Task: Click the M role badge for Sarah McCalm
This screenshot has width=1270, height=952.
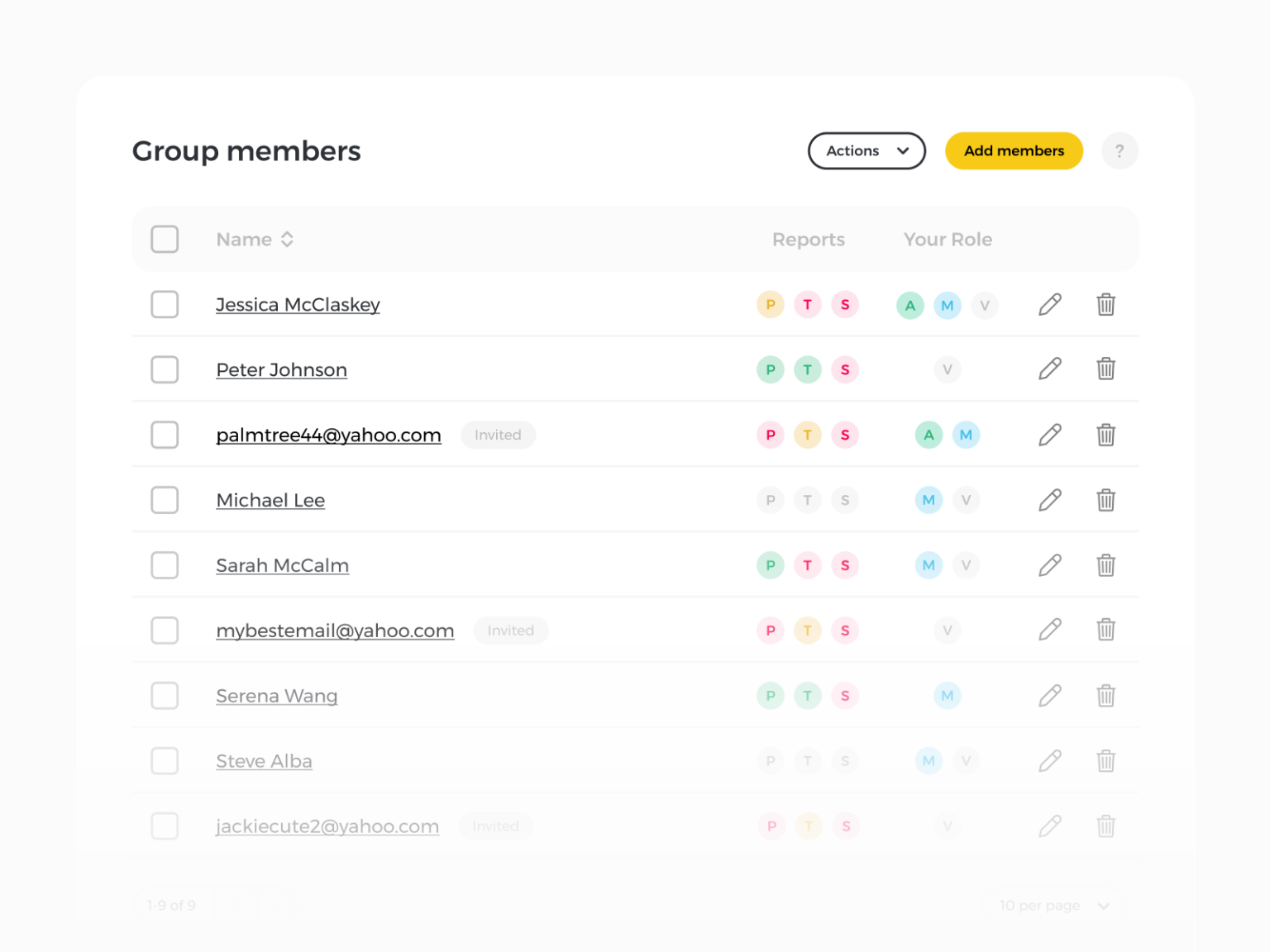Action: [x=929, y=565]
